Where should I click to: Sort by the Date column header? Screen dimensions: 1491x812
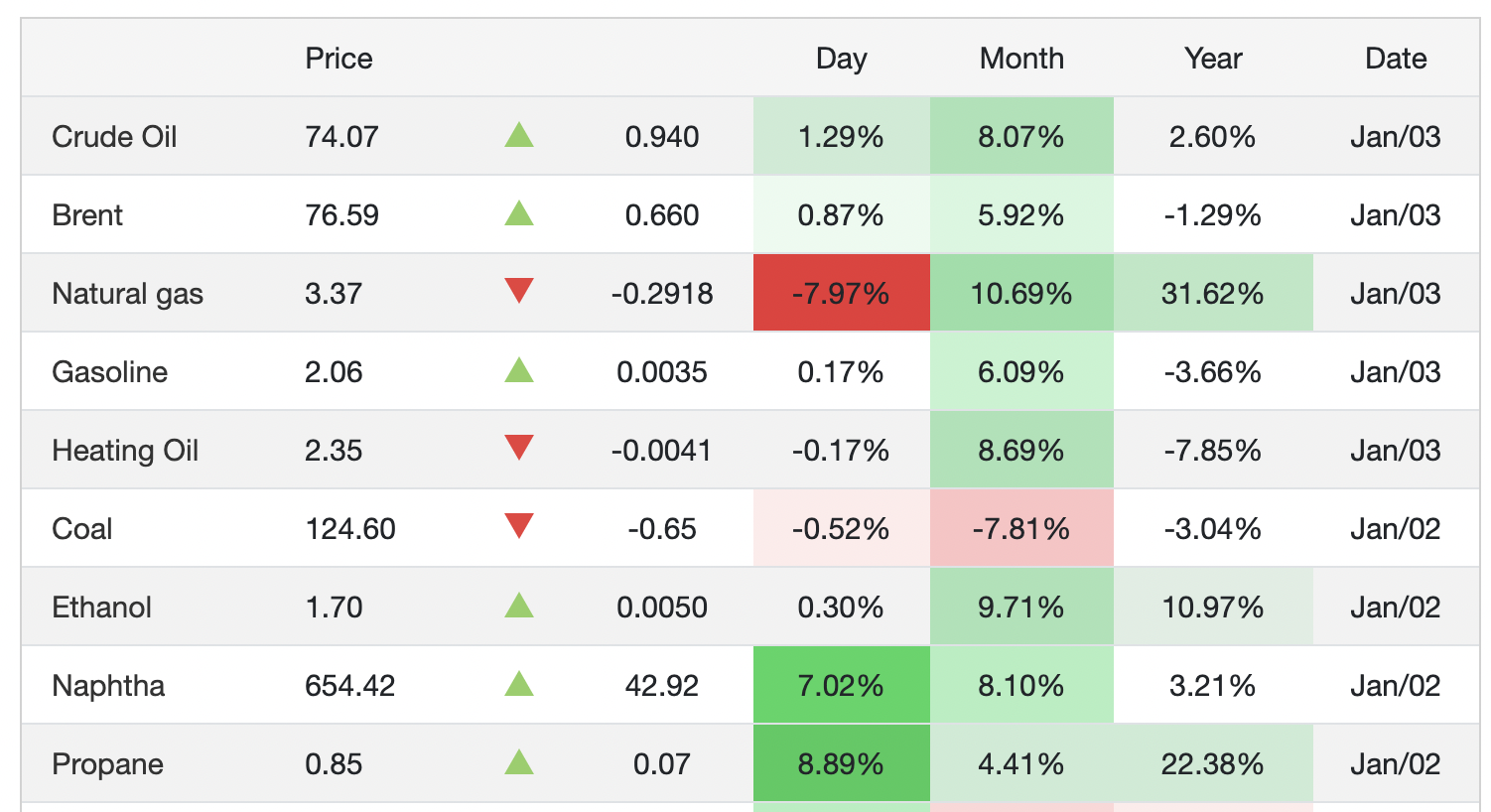pos(1396,59)
